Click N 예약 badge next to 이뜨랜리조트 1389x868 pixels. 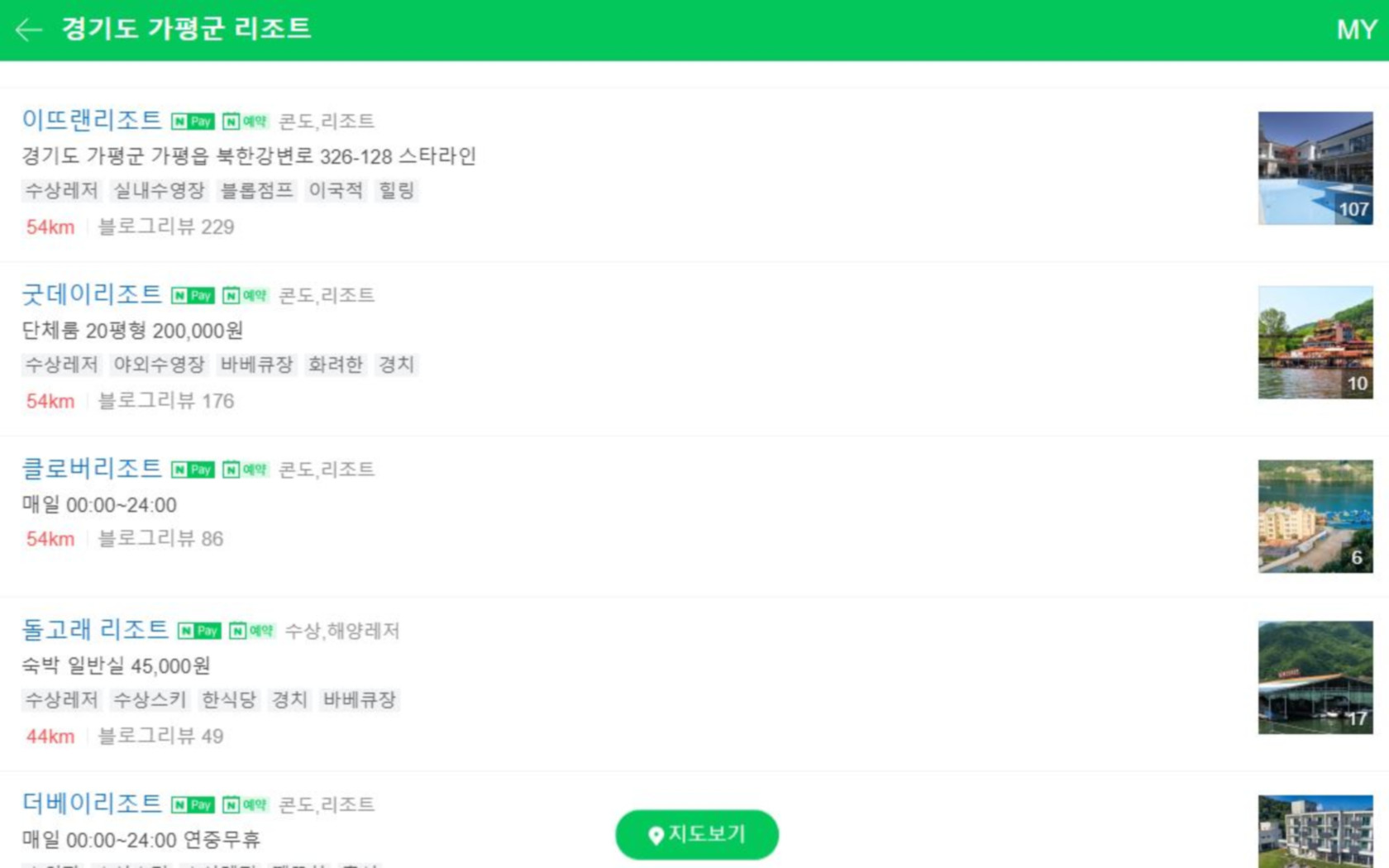[246, 122]
